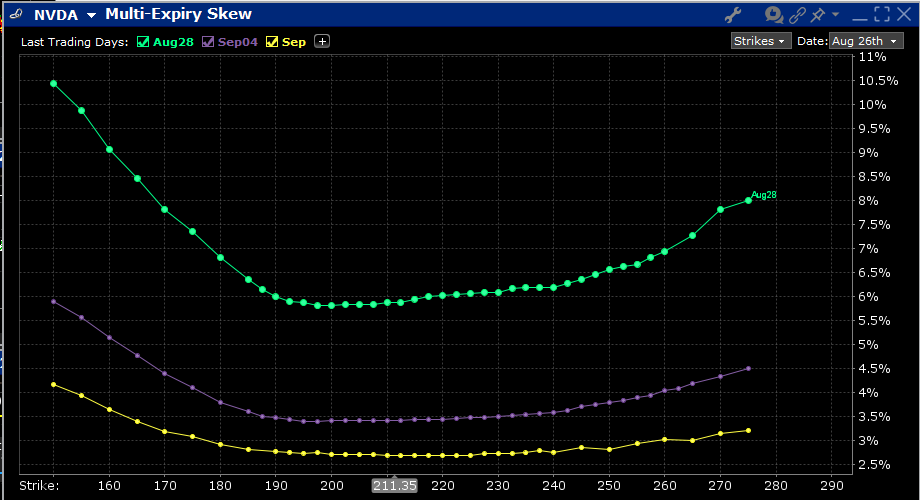This screenshot has width=920, height=500.
Task: Click the NVDA ticker title text
Action: pyautogui.click(x=56, y=15)
